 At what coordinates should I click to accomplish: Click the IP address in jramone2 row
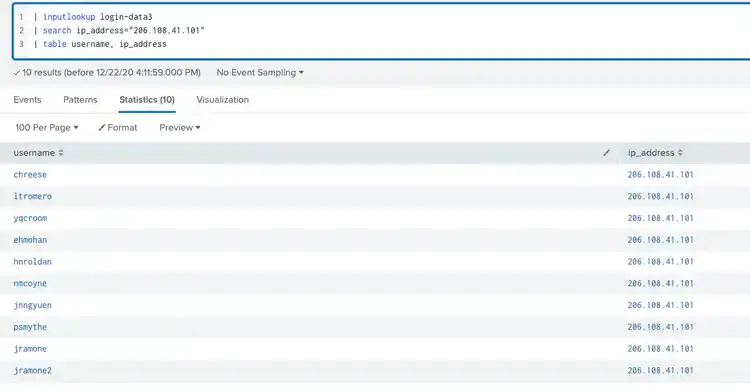(x=661, y=370)
